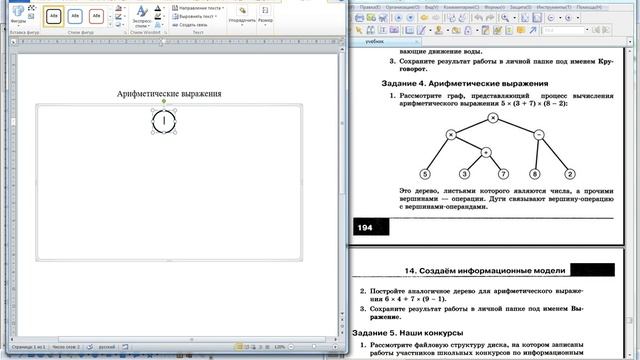Screen dimensions: 640x360
Task: Apply the black outline shape style
Action: pos(53,16)
